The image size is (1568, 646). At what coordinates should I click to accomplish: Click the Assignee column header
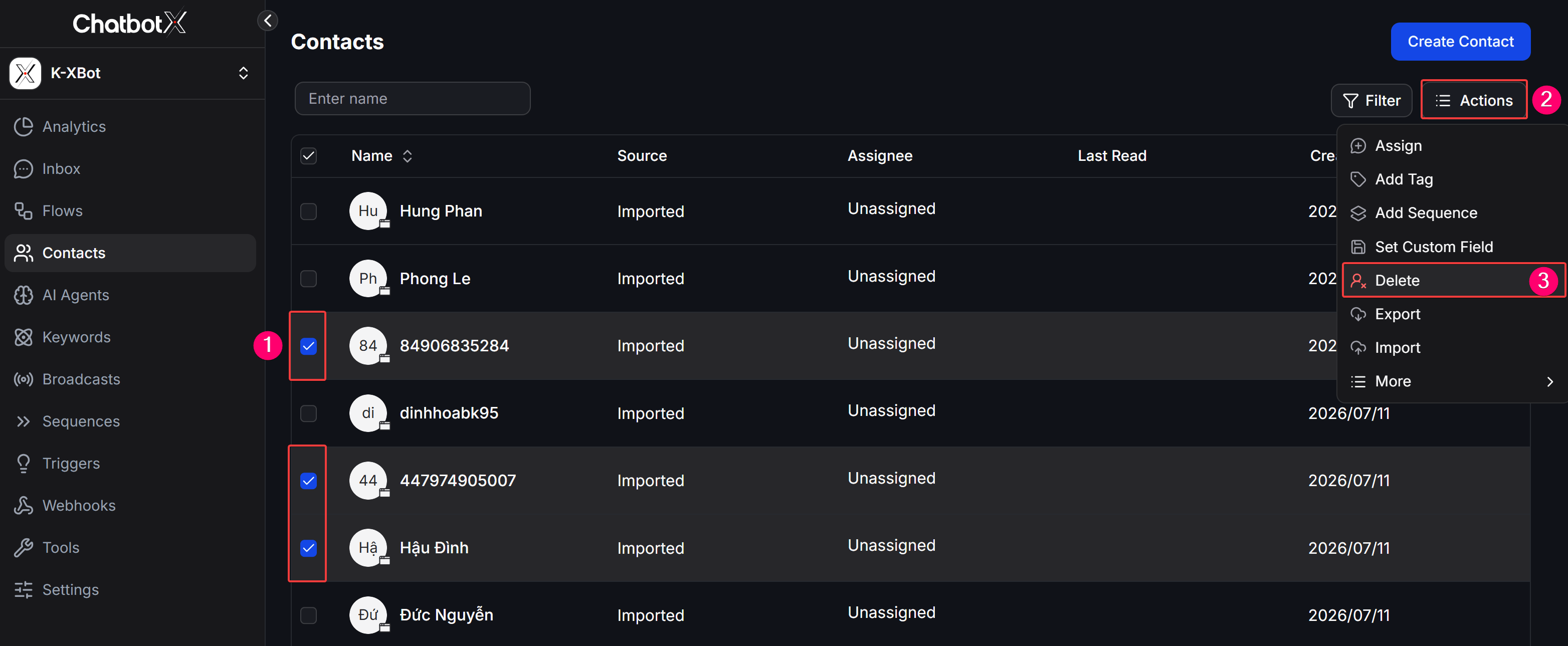pyautogui.click(x=880, y=156)
